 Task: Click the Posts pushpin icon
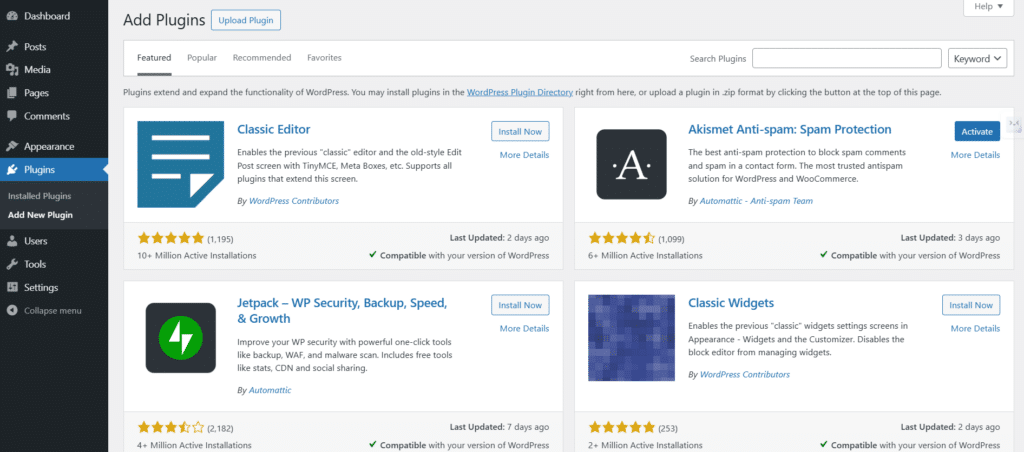[12, 46]
